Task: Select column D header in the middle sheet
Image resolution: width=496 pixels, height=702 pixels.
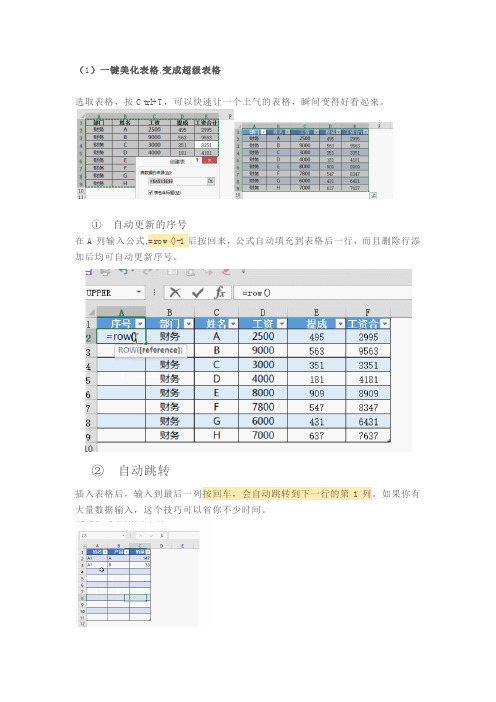Action: coord(263,312)
